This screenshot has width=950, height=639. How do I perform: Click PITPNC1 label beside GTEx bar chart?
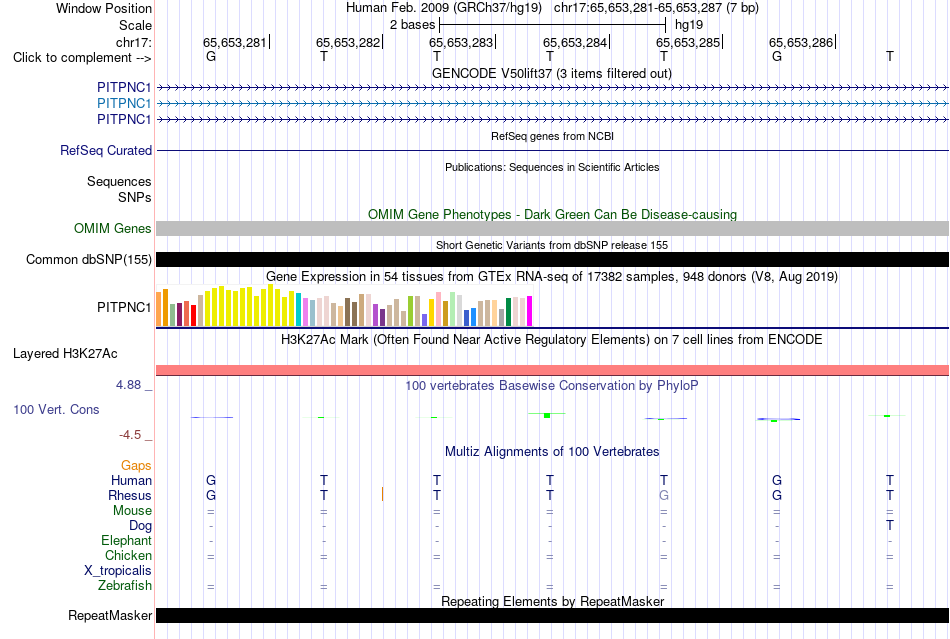coord(124,307)
